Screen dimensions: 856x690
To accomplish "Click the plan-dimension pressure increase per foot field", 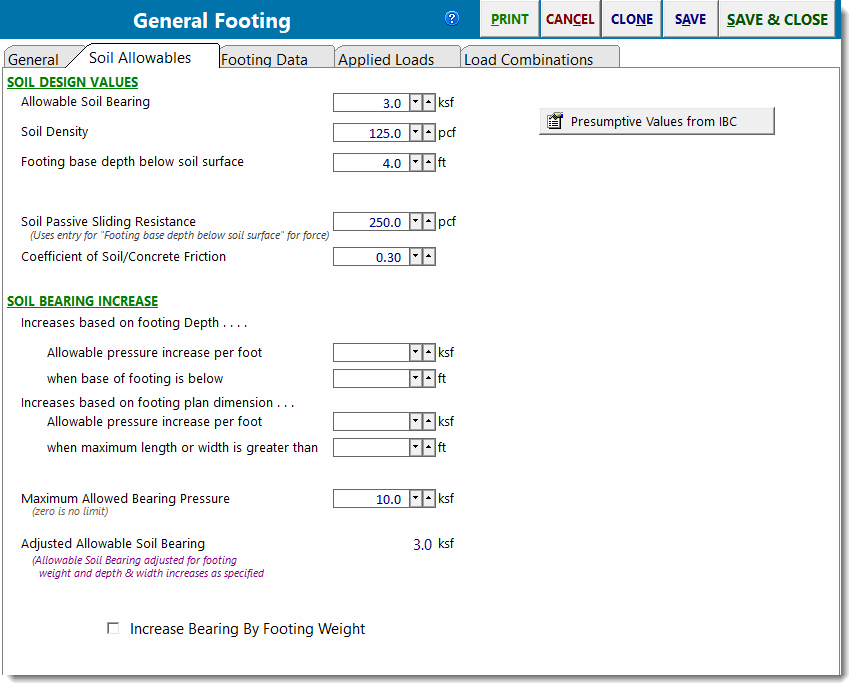I will click(371, 422).
